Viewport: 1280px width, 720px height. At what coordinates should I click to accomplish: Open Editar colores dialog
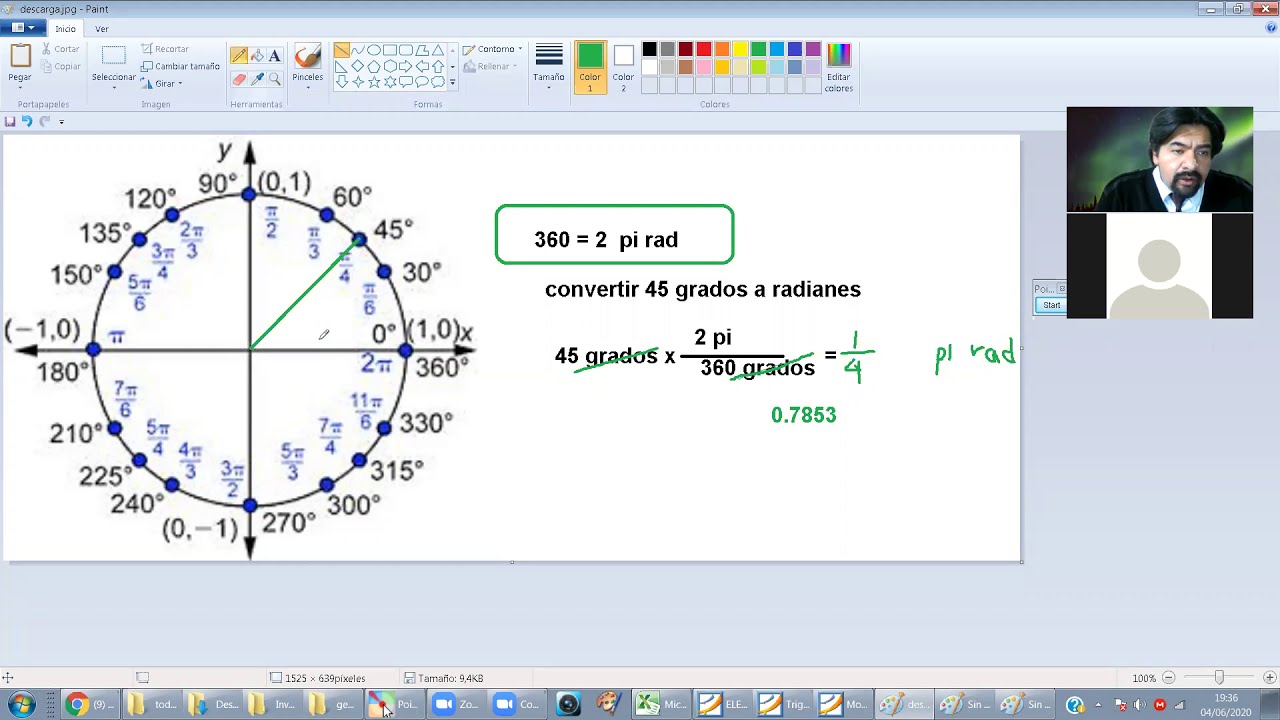pyautogui.click(x=838, y=68)
